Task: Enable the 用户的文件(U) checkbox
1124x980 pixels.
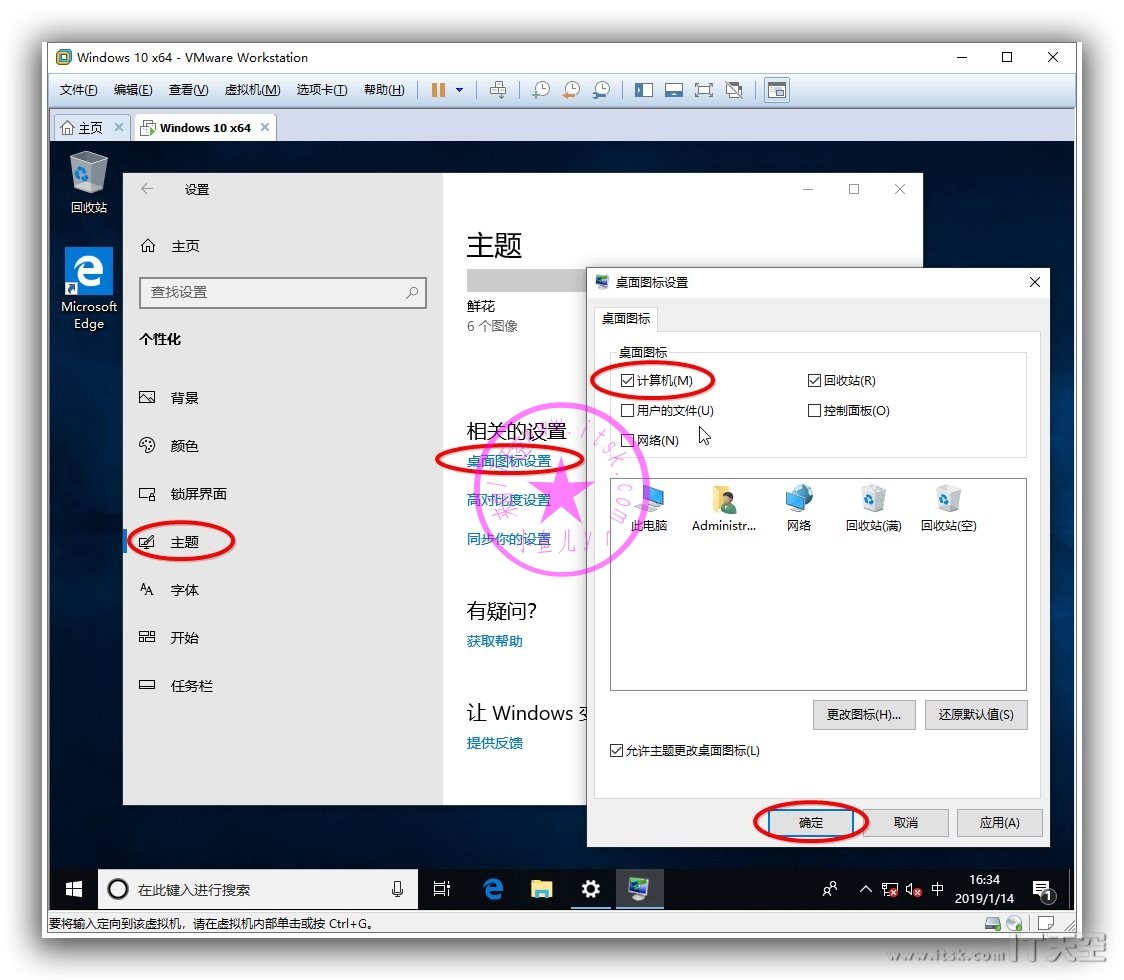Action: pyautogui.click(x=627, y=411)
